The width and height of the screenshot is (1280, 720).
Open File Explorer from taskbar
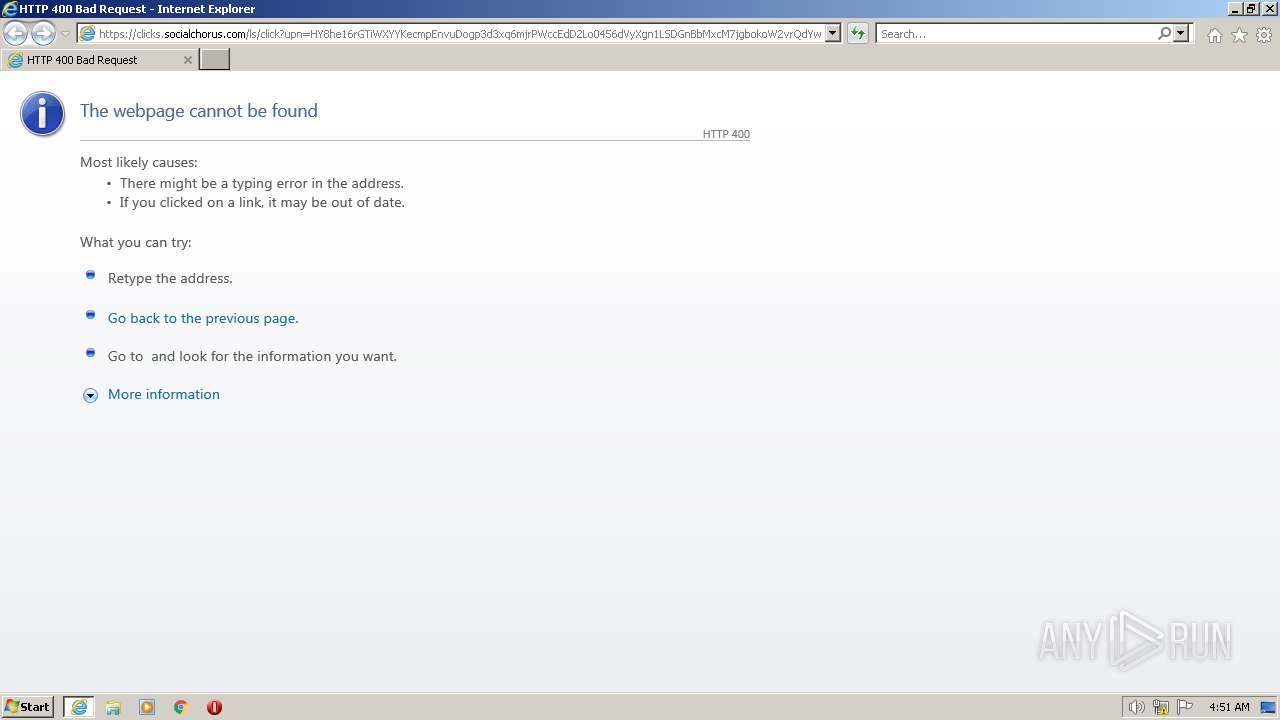click(x=113, y=707)
